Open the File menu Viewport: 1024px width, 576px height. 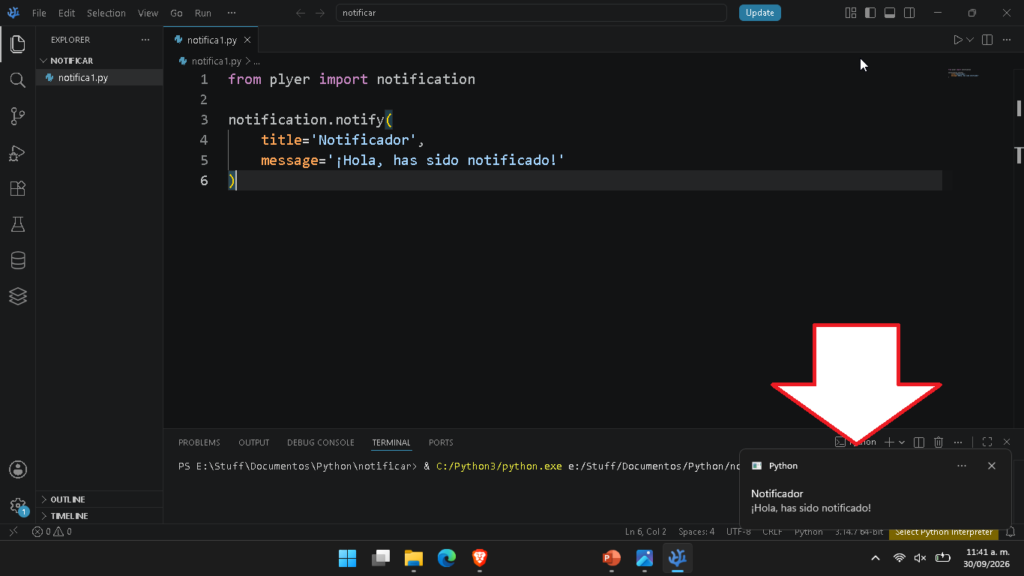[39, 12]
